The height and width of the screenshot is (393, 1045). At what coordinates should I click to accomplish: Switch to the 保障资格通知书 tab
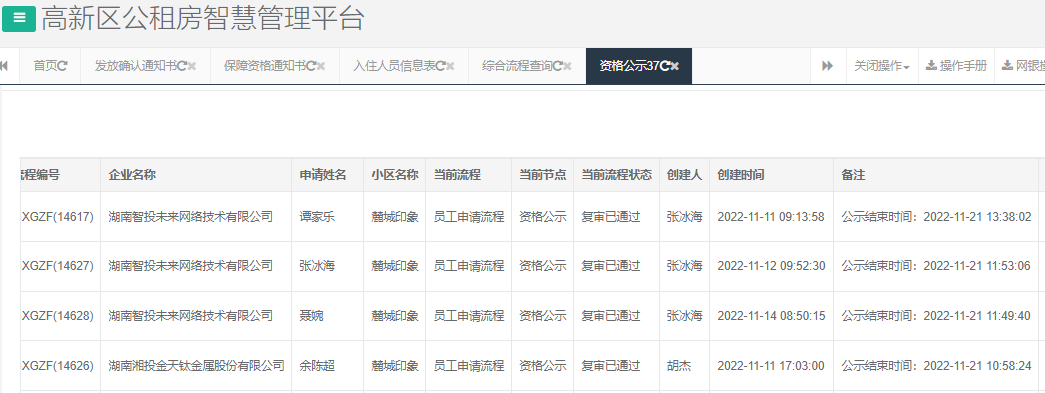point(265,66)
